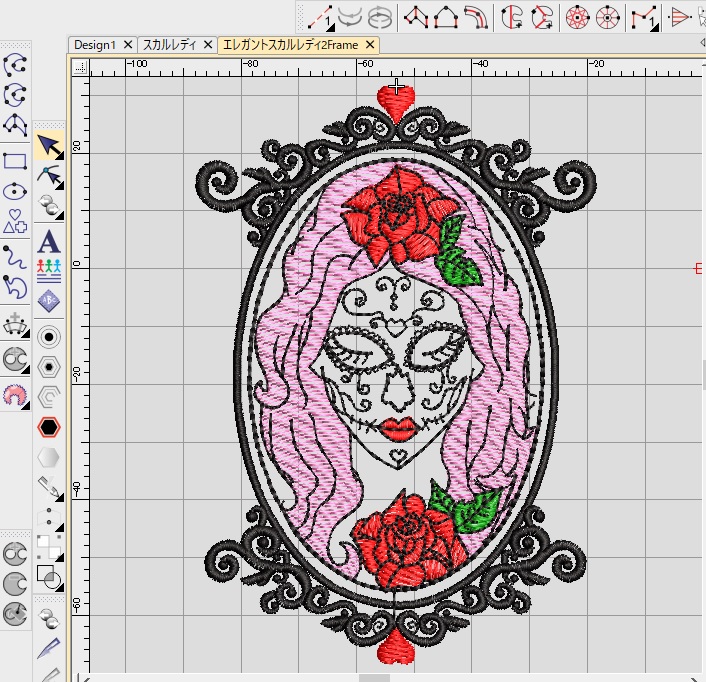706x682 pixels.
Task: Close the スカルレディ tab
Action: click(x=208, y=45)
